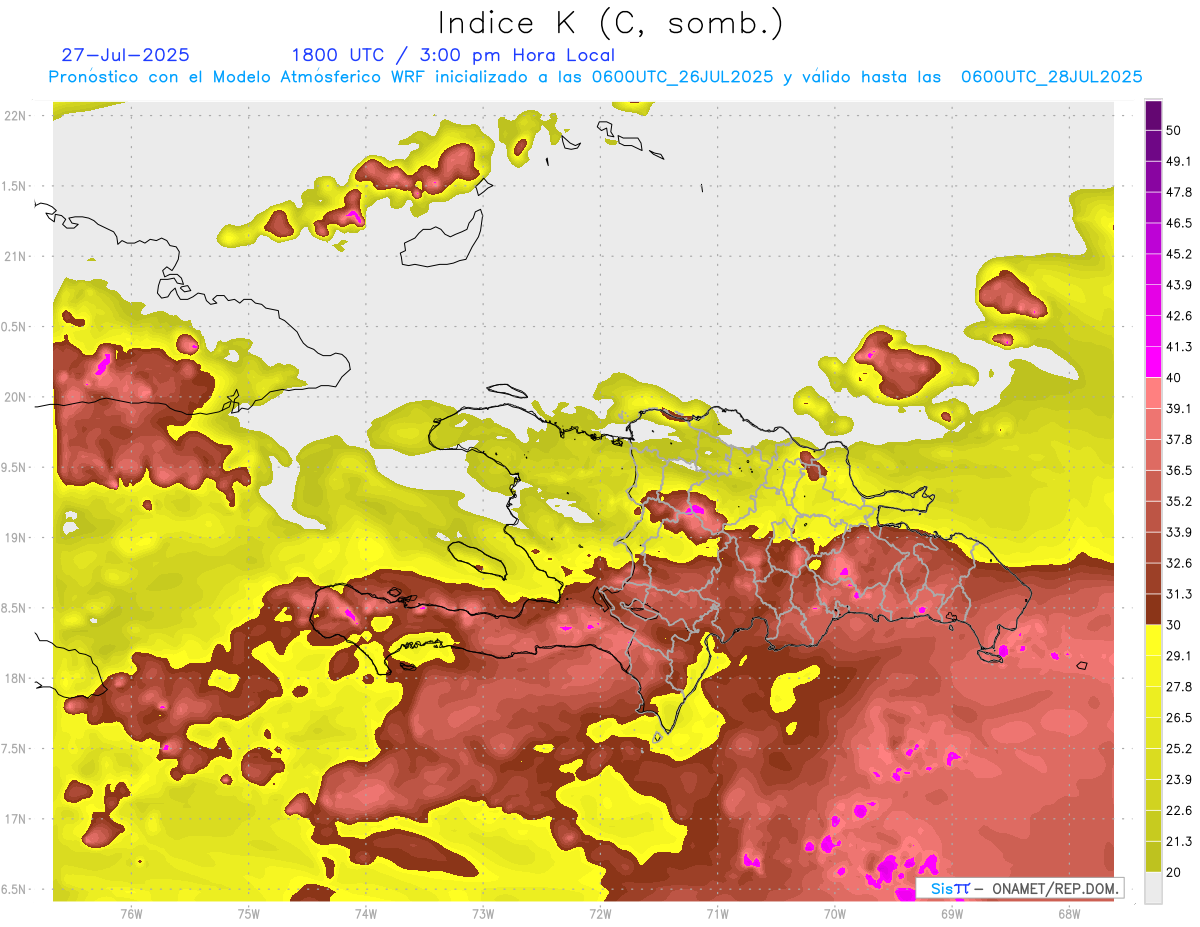The image size is (1200, 927).
Task: Select the '27-Jul-2025' date label
Action: click(126, 55)
